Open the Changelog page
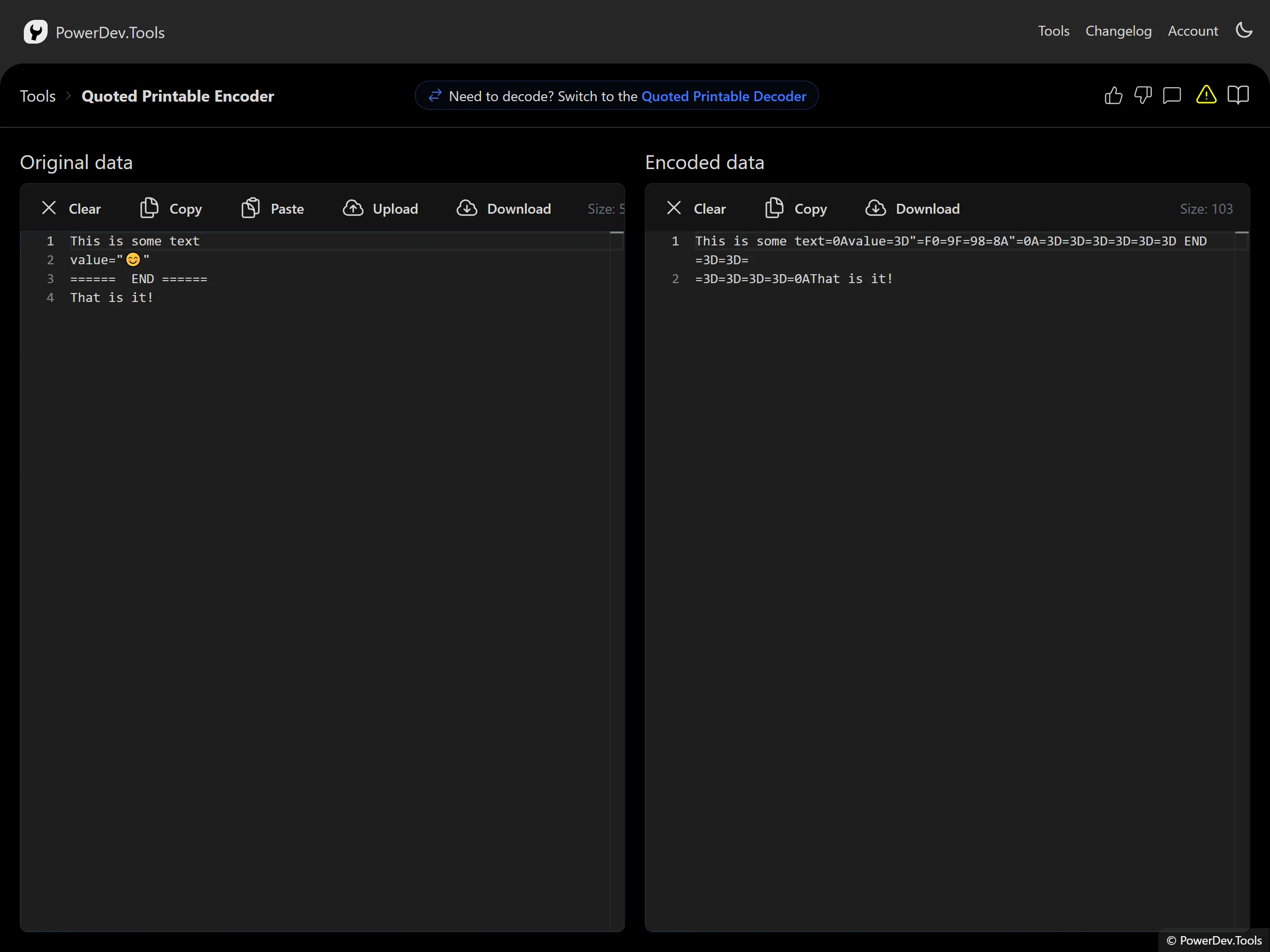1270x952 pixels. [x=1118, y=31]
